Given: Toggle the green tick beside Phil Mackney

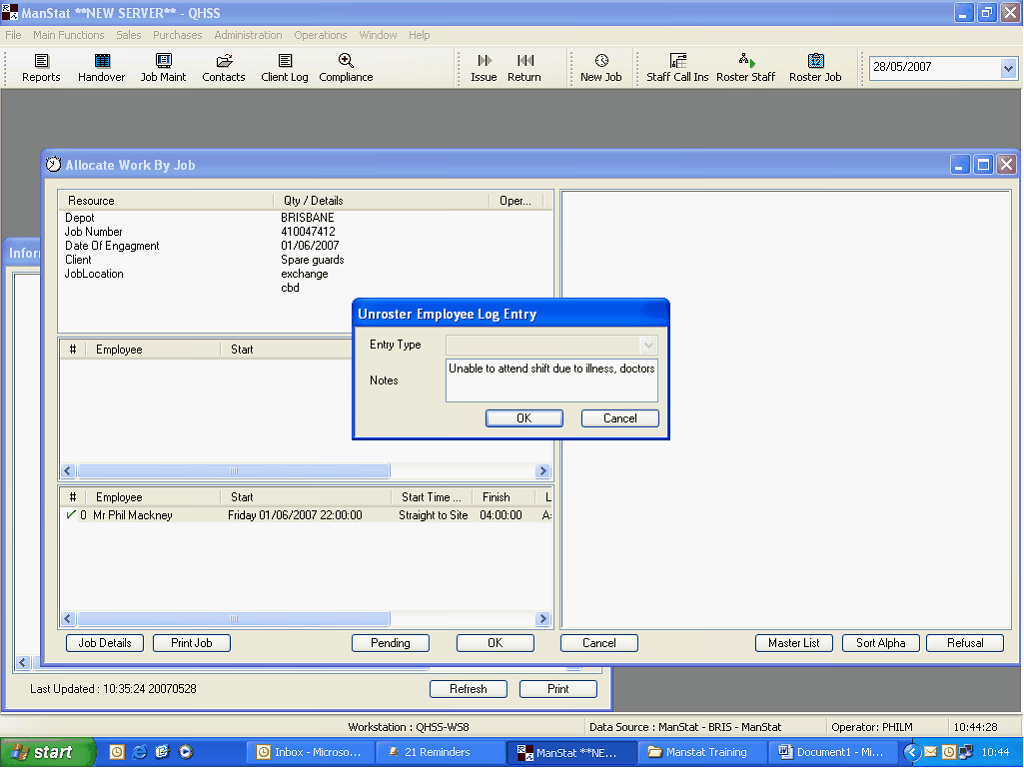Looking at the screenshot, I should point(70,516).
